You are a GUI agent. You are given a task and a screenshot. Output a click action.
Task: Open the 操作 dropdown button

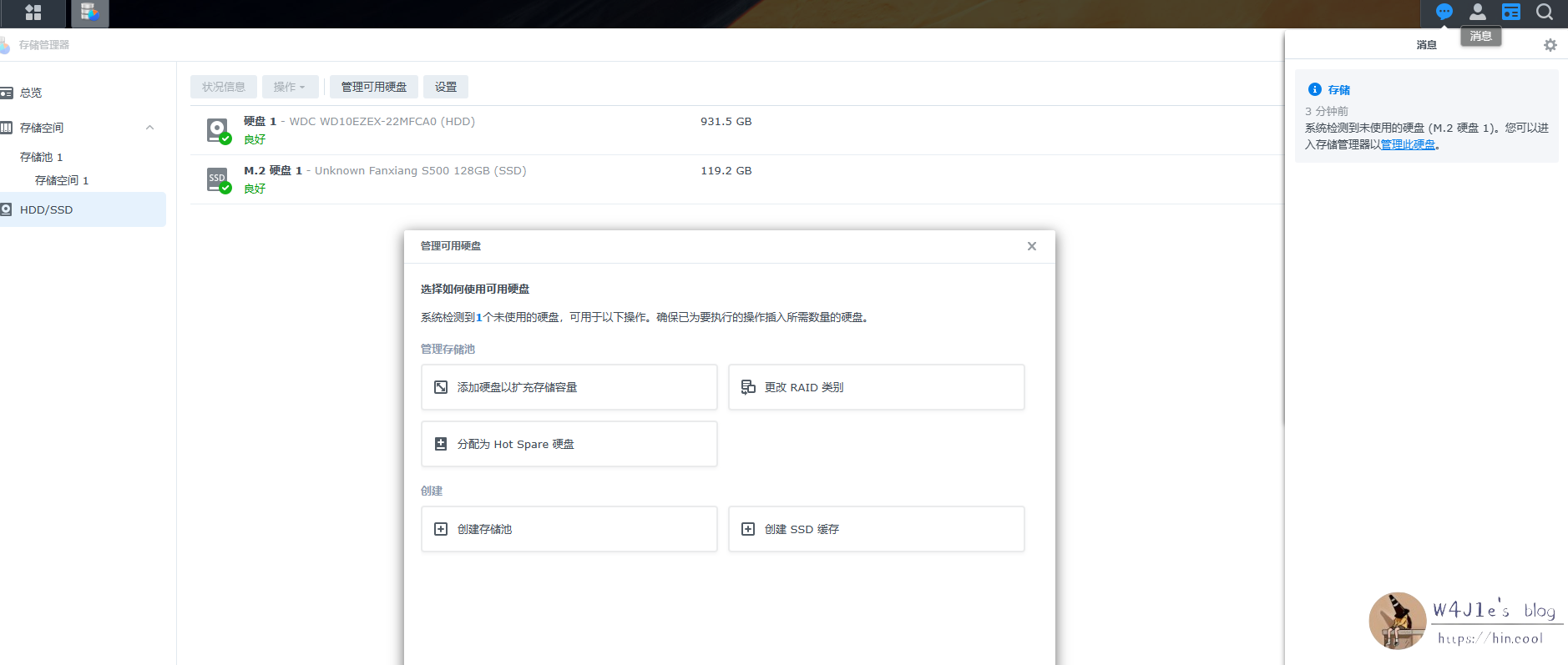[x=290, y=87]
